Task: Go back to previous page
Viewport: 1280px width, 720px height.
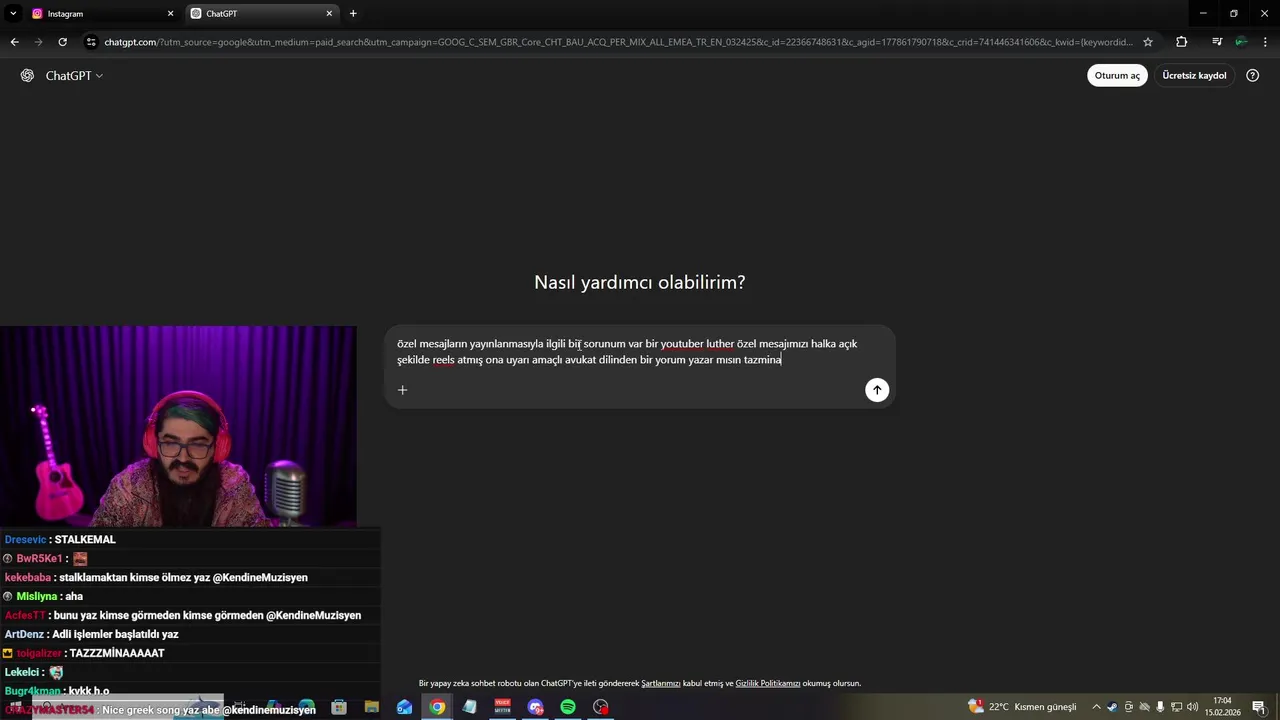Action: (14, 42)
